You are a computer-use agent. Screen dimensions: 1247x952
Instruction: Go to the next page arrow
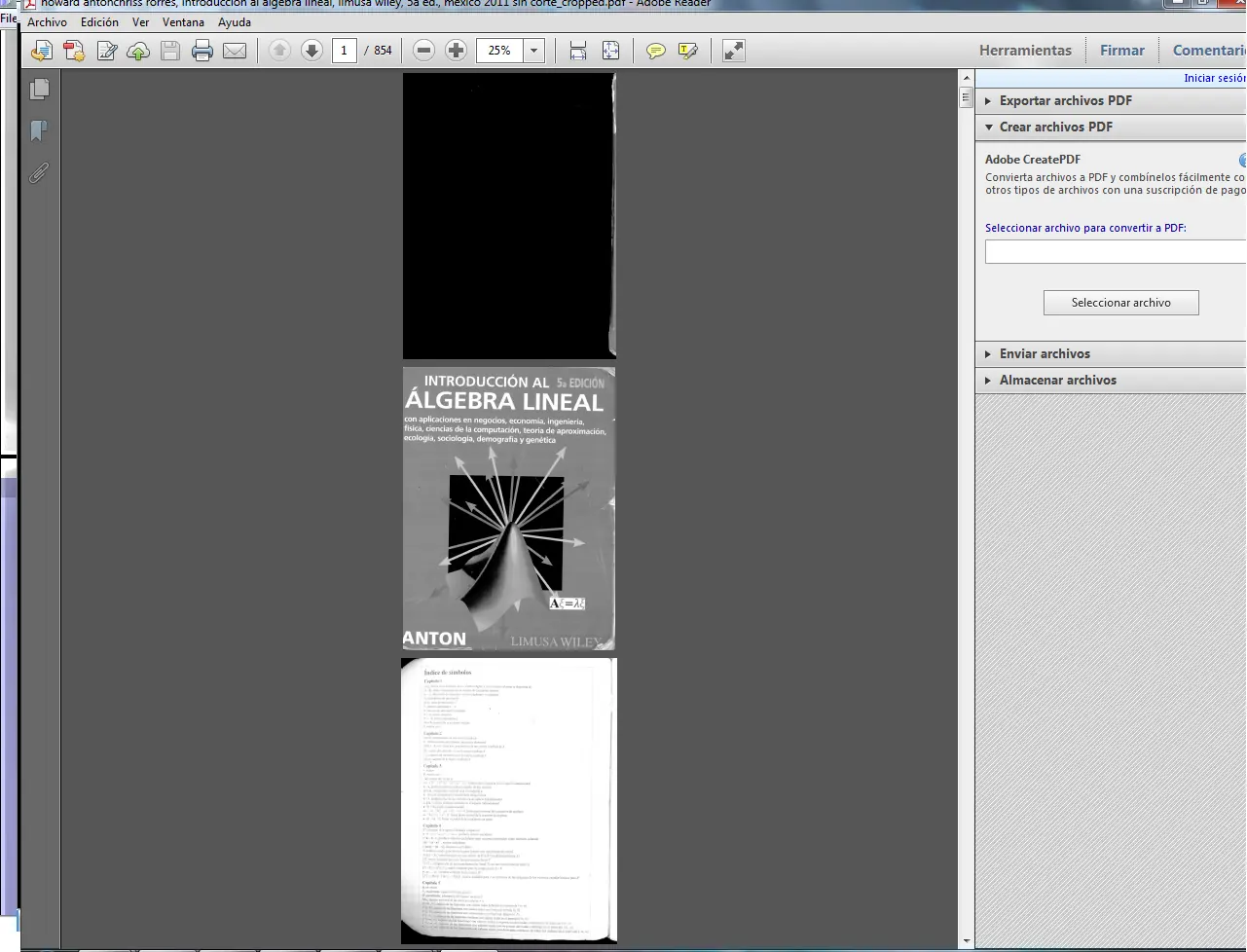click(312, 51)
